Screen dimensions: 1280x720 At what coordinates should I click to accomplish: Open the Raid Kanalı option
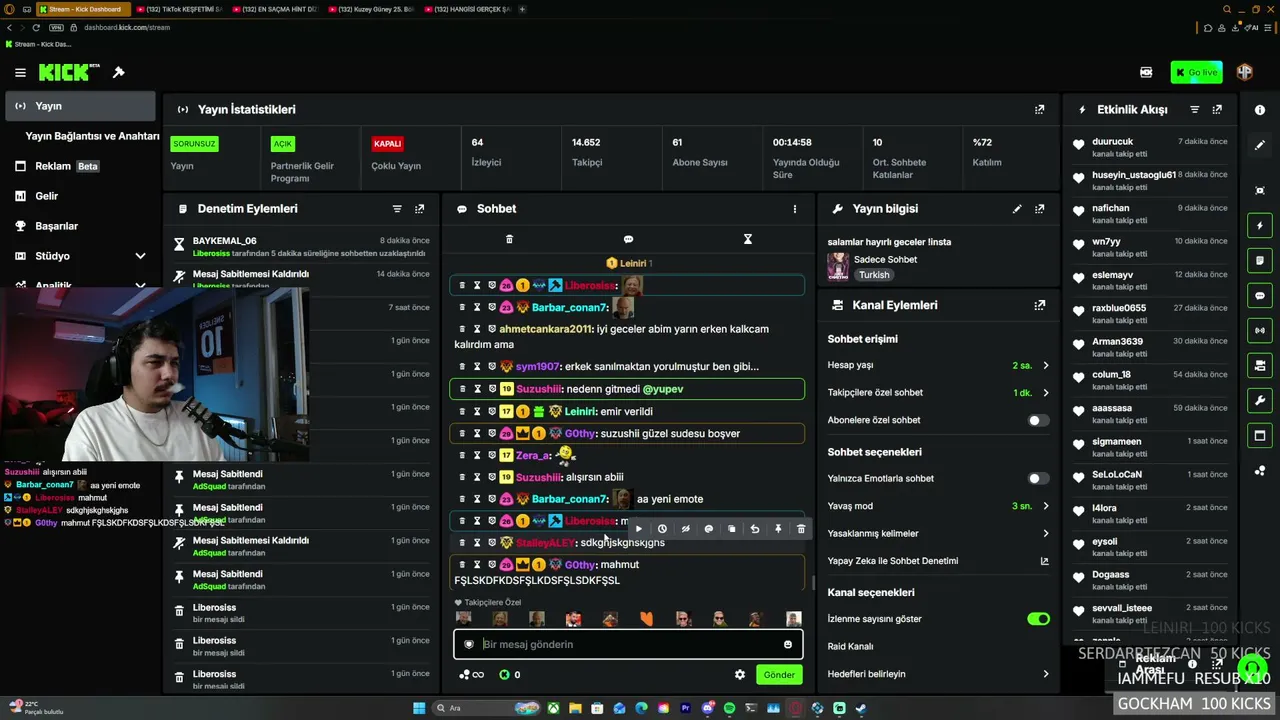point(938,646)
